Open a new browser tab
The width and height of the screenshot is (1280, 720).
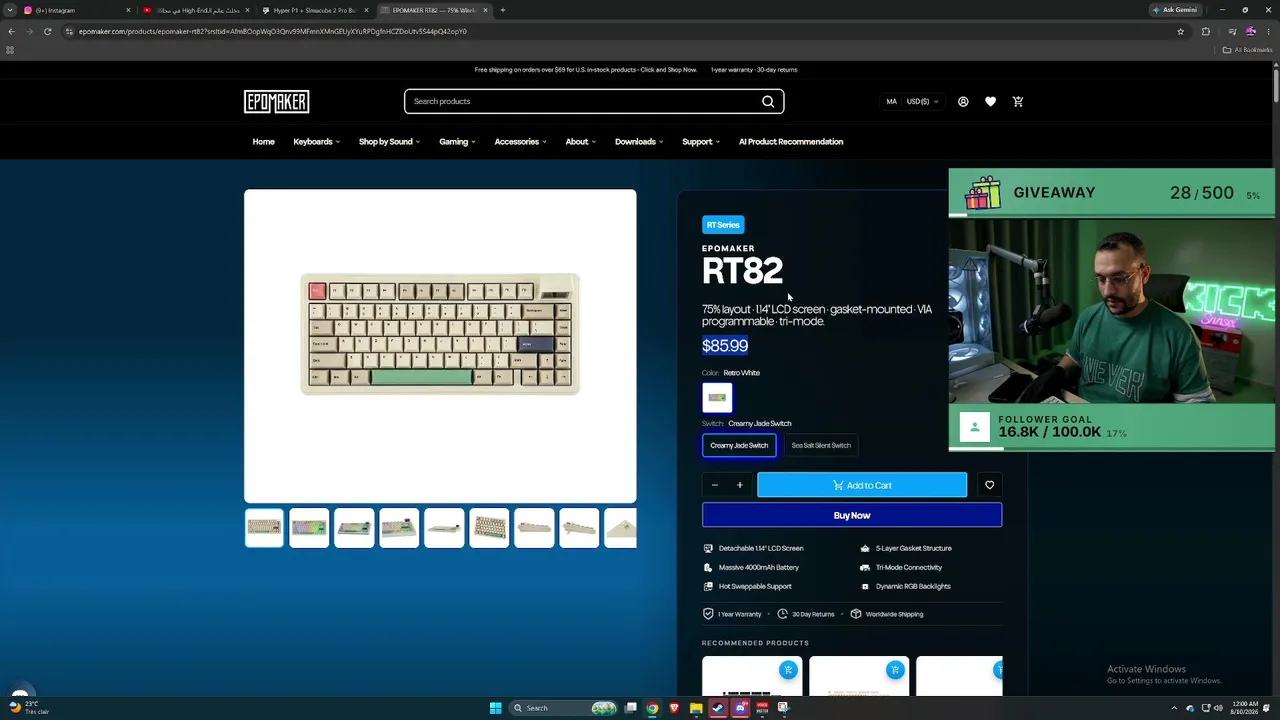503,10
